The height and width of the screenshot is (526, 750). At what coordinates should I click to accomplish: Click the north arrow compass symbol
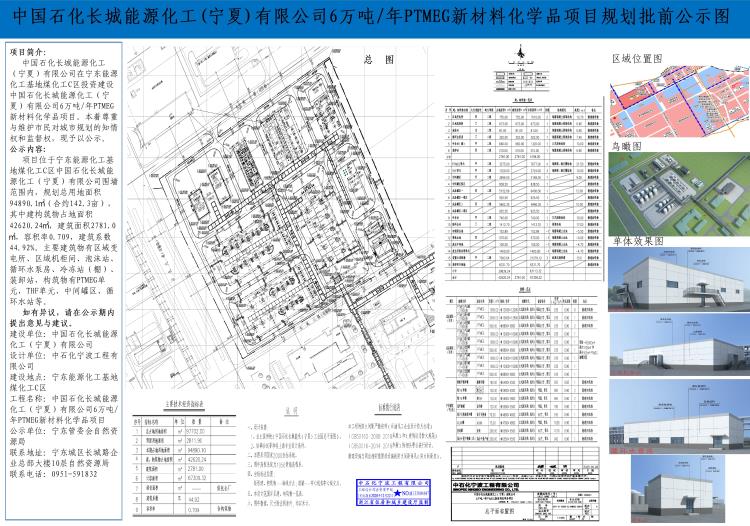pyautogui.click(x=521, y=54)
